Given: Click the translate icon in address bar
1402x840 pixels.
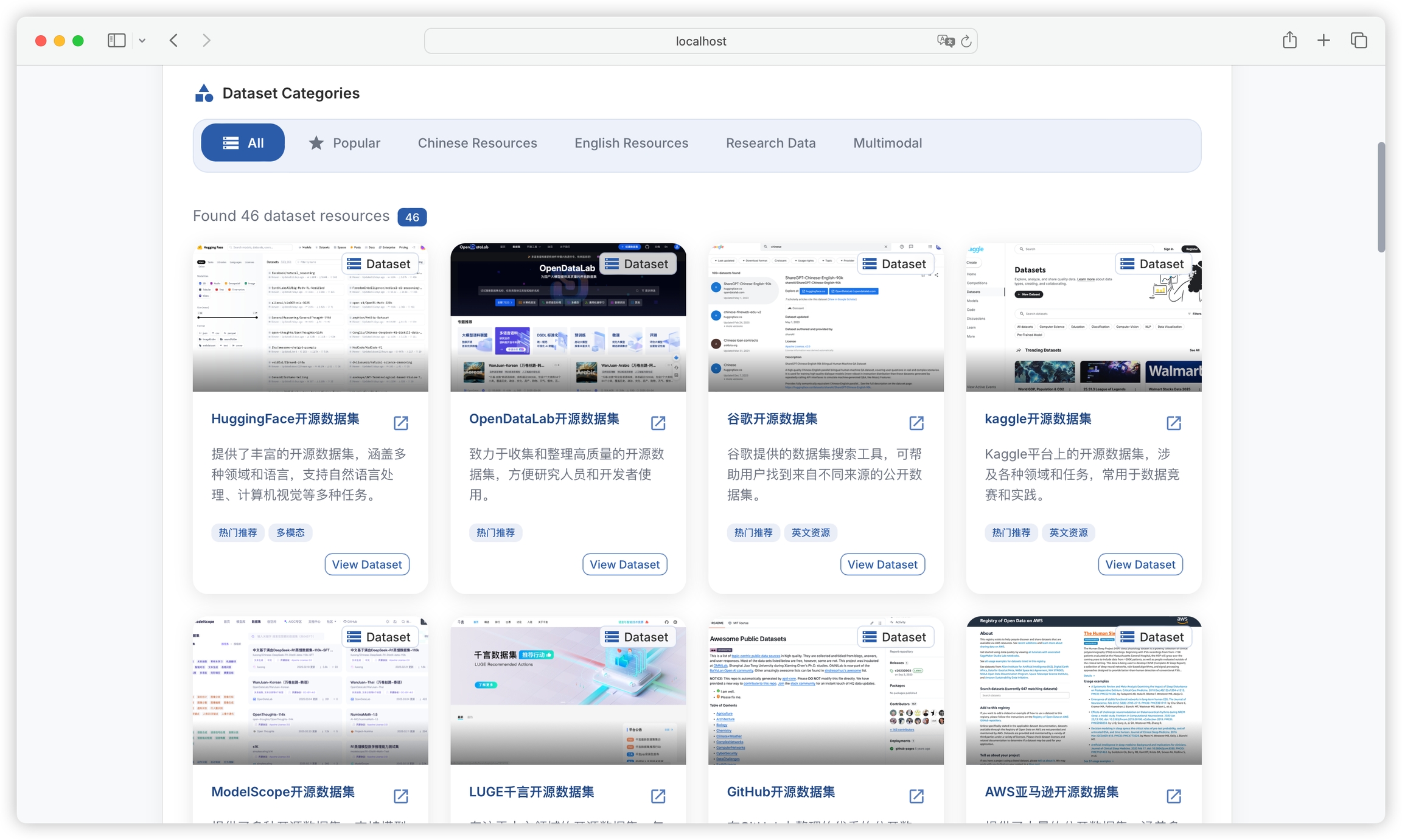Looking at the screenshot, I should coord(945,41).
